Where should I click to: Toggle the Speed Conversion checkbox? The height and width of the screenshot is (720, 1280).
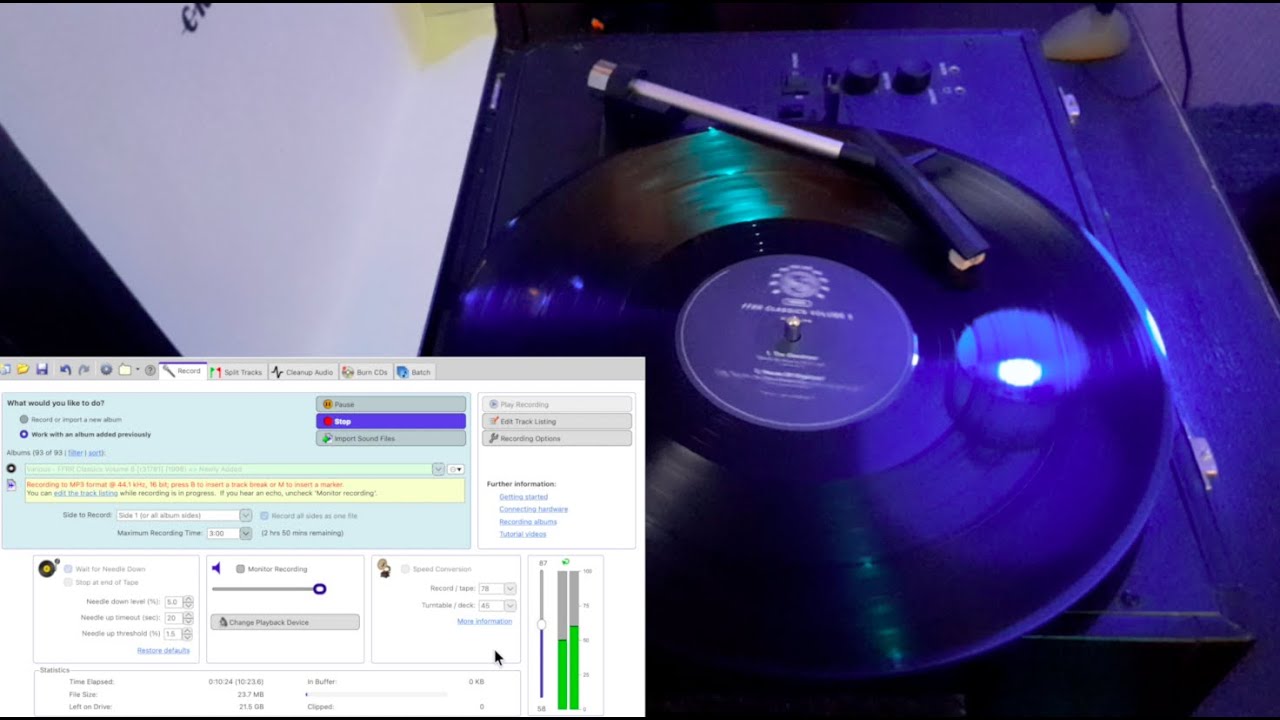[x=405, y=569]
